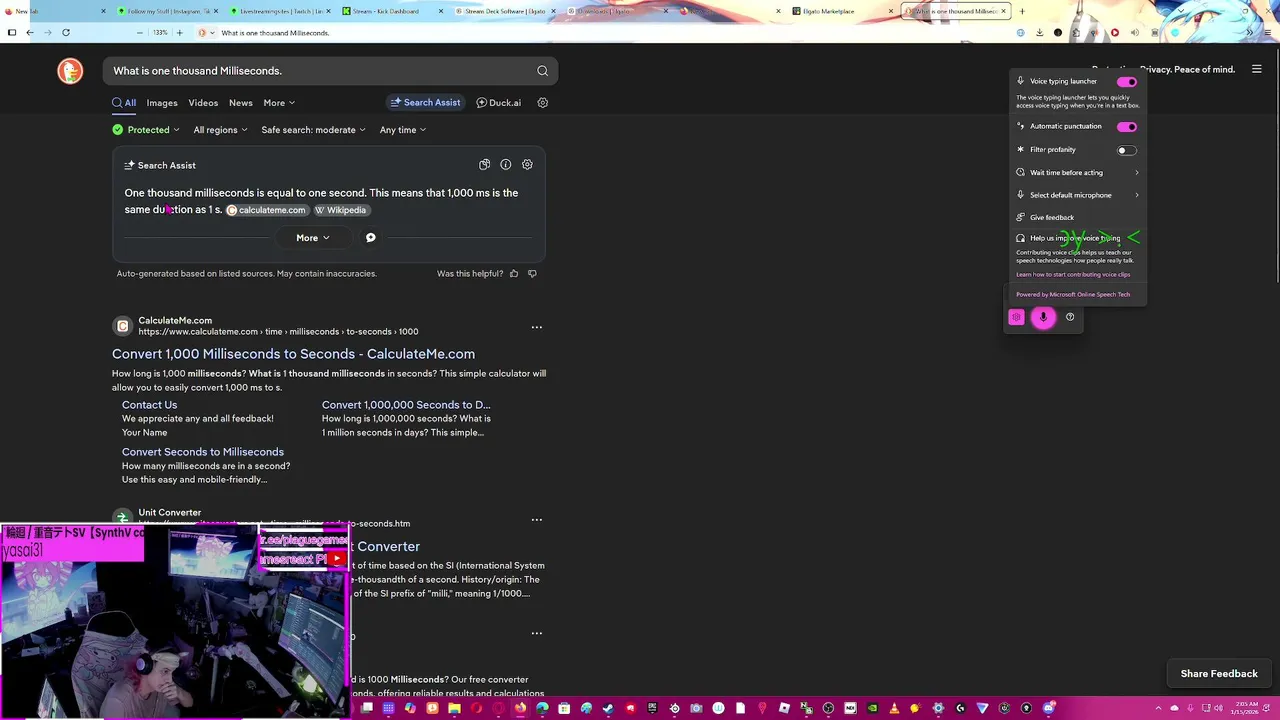Click the voice typing microphone button
Screen dimensions: 1280x720
(1043, 317)
